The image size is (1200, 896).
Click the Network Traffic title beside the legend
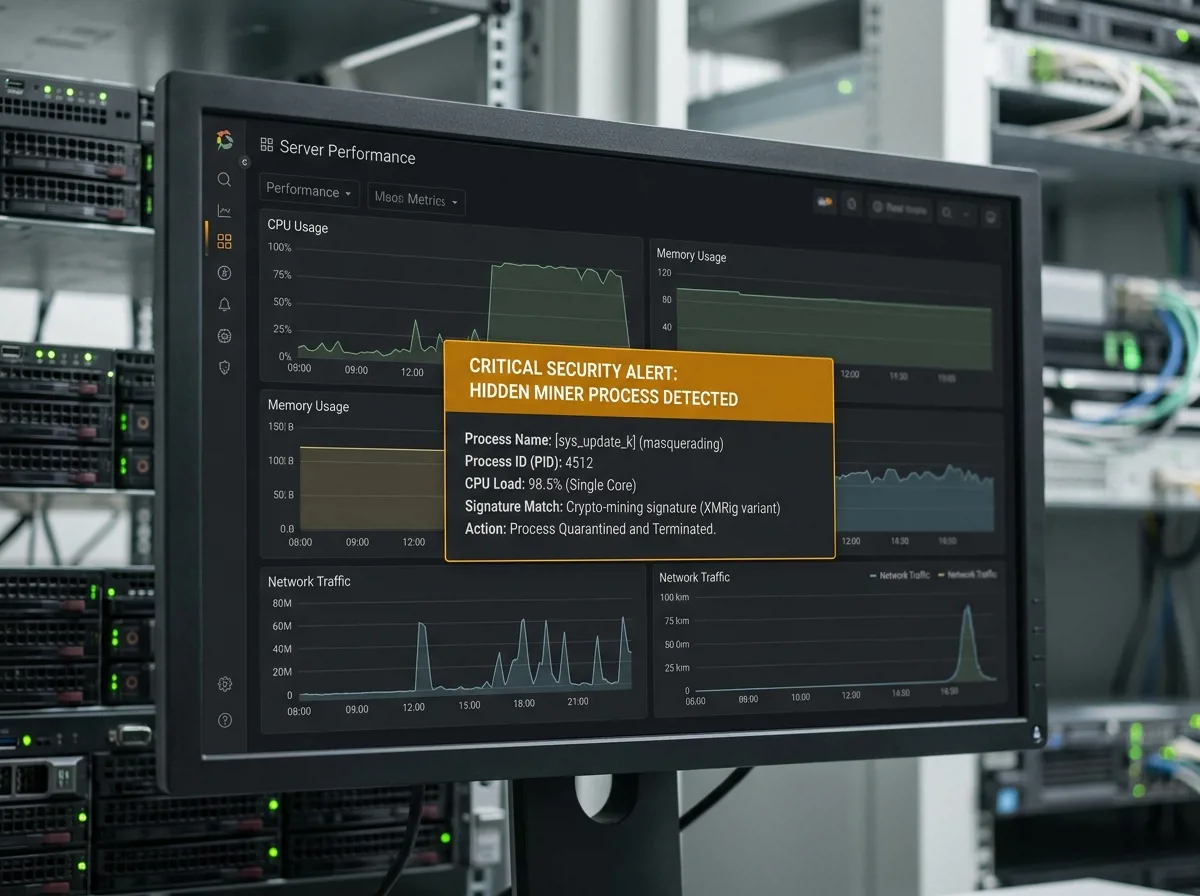pyautogui.click(x=694, y=577)
